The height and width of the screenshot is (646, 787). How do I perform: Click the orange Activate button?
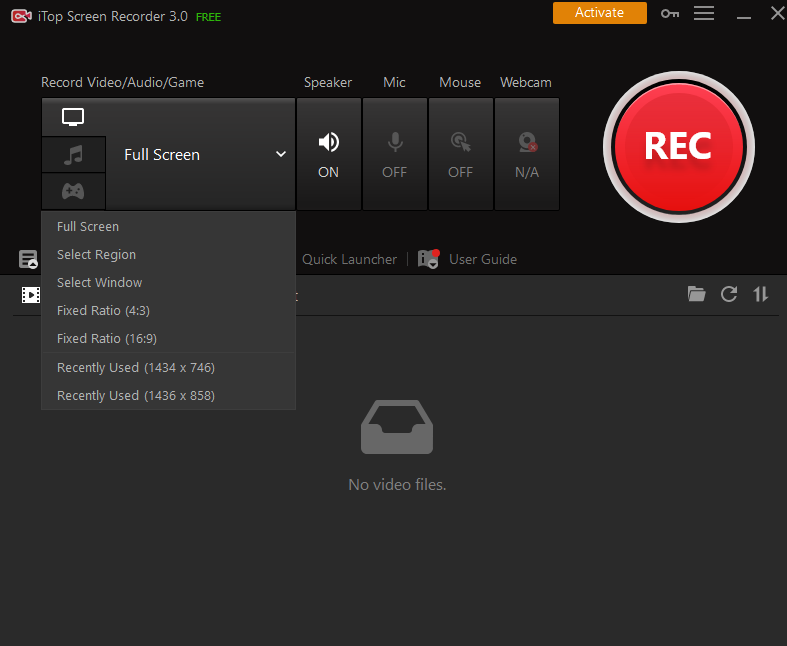(x=599, y=13)
